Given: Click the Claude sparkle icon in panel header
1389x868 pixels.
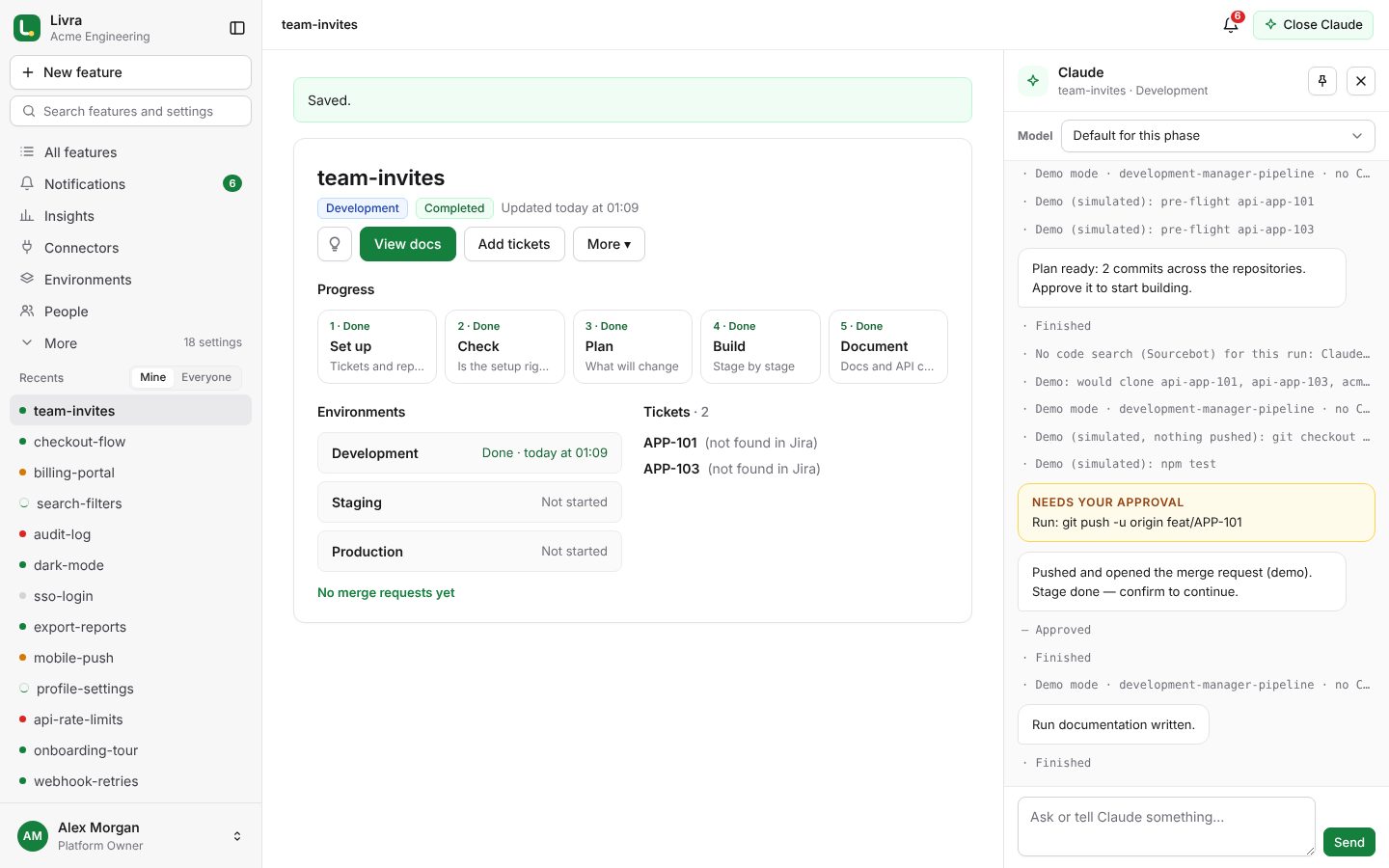Looking at the screenshot, I should point(1033,81).
